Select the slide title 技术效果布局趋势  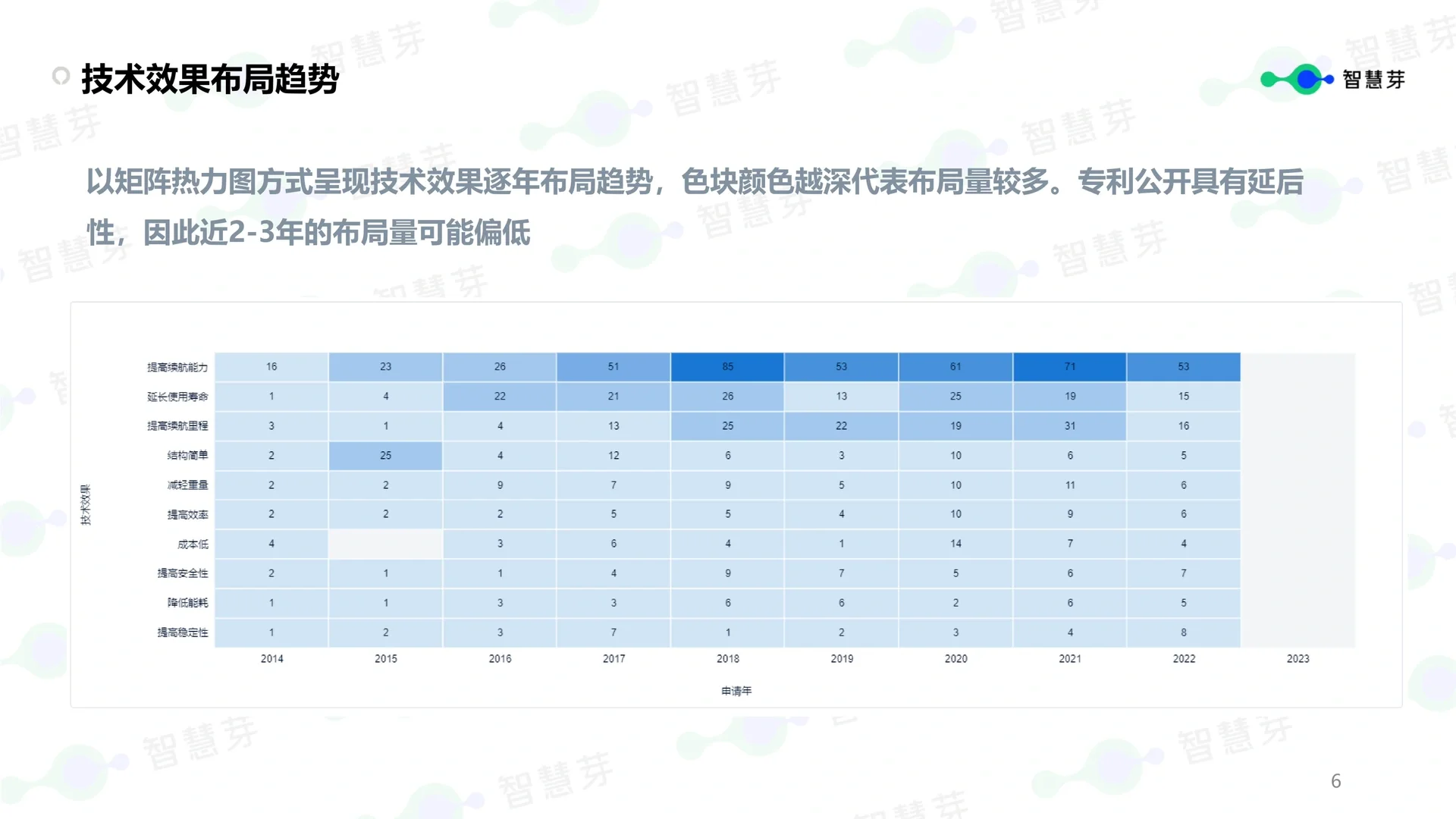point(212,78)
